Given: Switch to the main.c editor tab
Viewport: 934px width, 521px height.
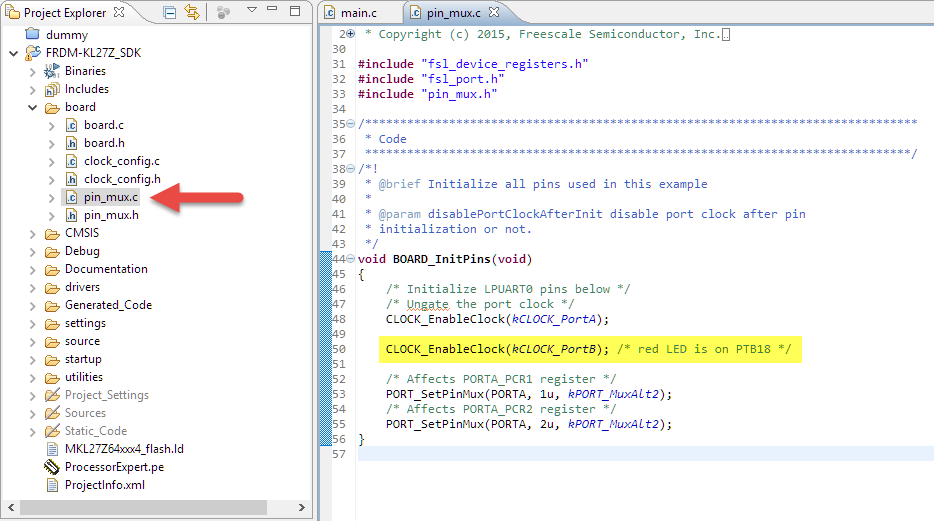Looking at the screenshot, I should click(x=357, y=12).
